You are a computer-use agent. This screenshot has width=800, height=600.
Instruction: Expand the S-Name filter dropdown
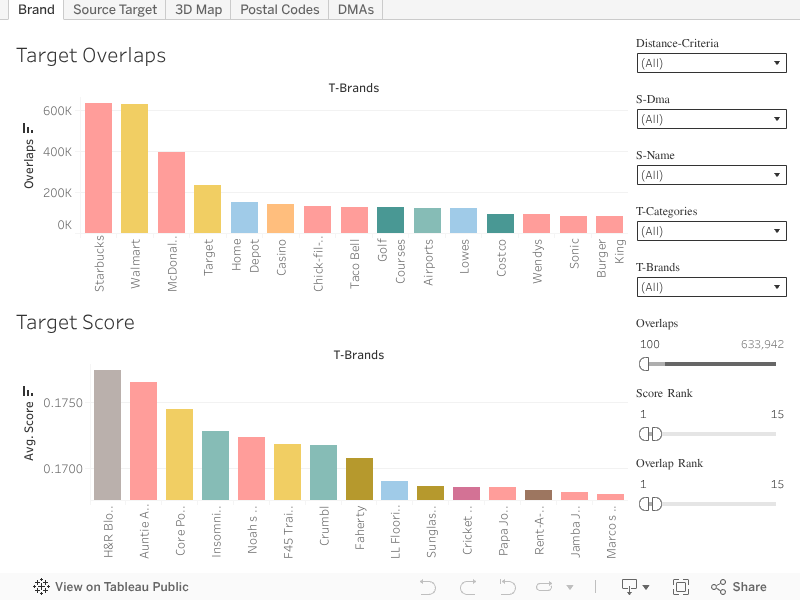tap(711, 175)
